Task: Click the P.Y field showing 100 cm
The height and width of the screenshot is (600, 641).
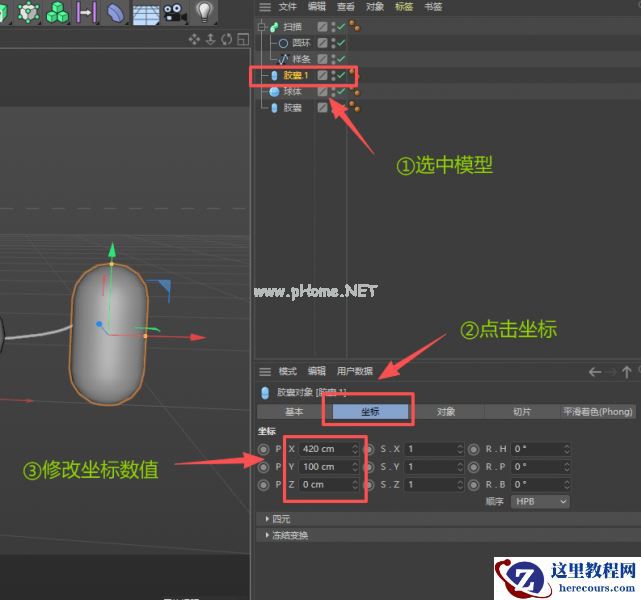Action: (329, 467)
